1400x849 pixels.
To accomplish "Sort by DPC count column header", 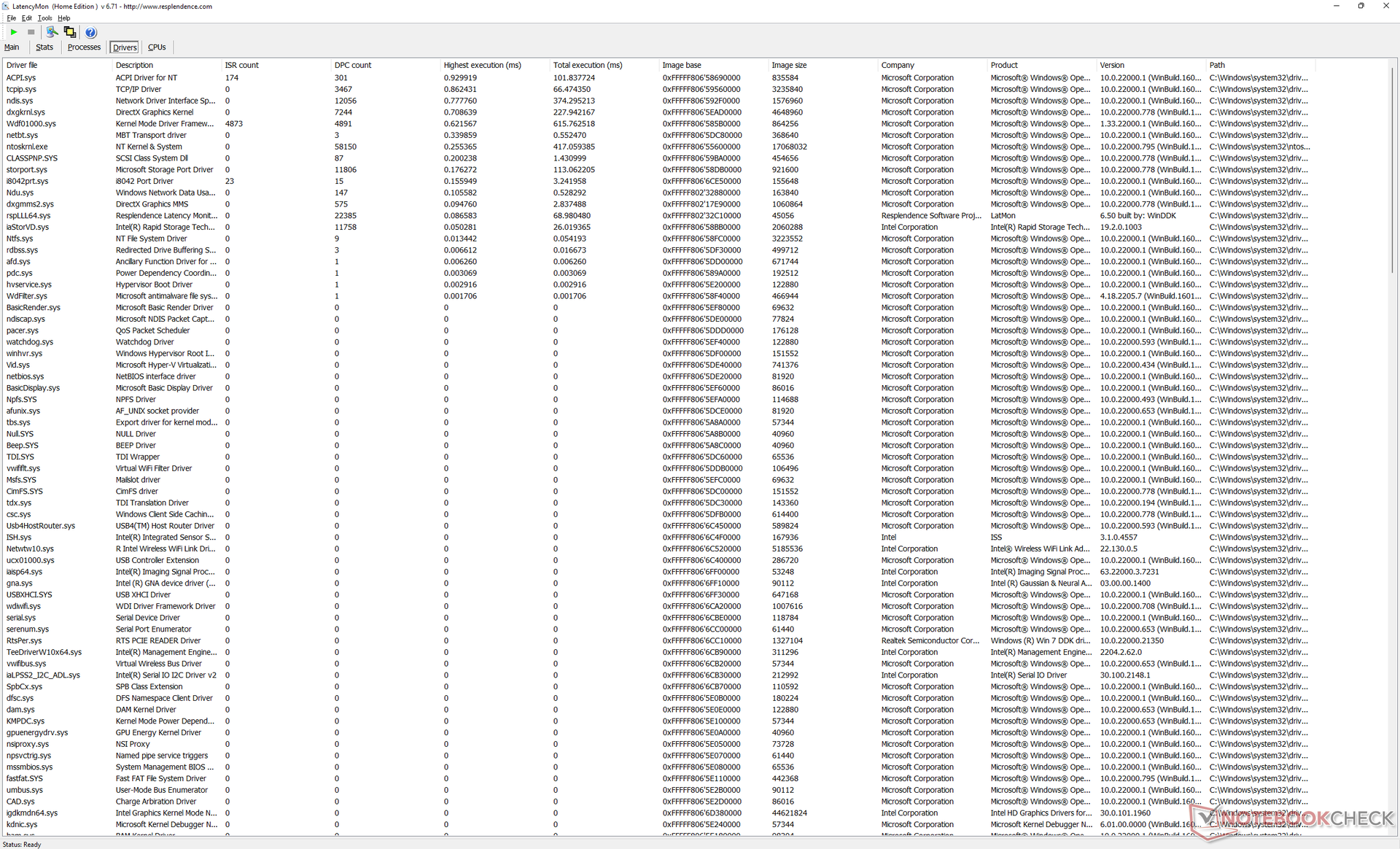I will click(353, 65).
